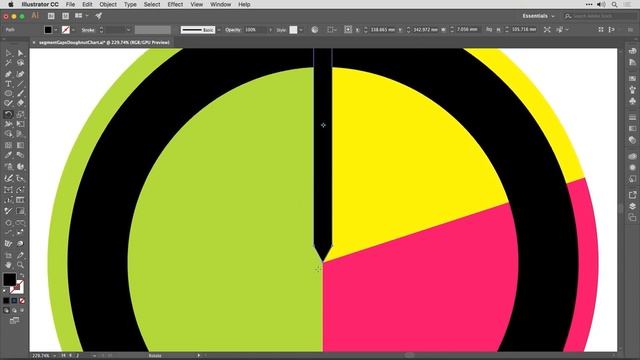Reset to default fill and stroke
The image size is (640, 360).
(4, 291)
